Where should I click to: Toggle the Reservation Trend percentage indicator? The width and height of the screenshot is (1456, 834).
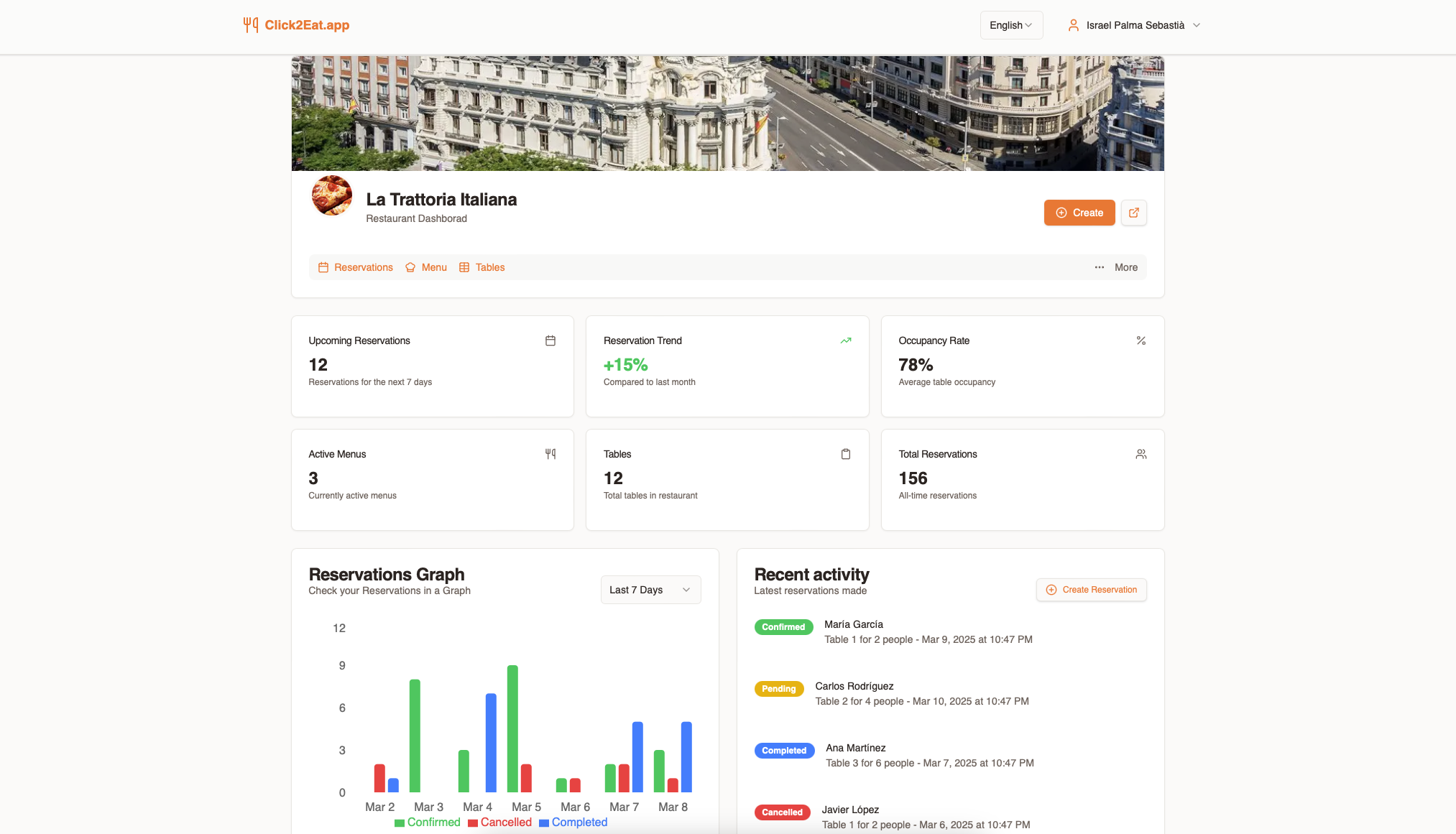[625, 364]
